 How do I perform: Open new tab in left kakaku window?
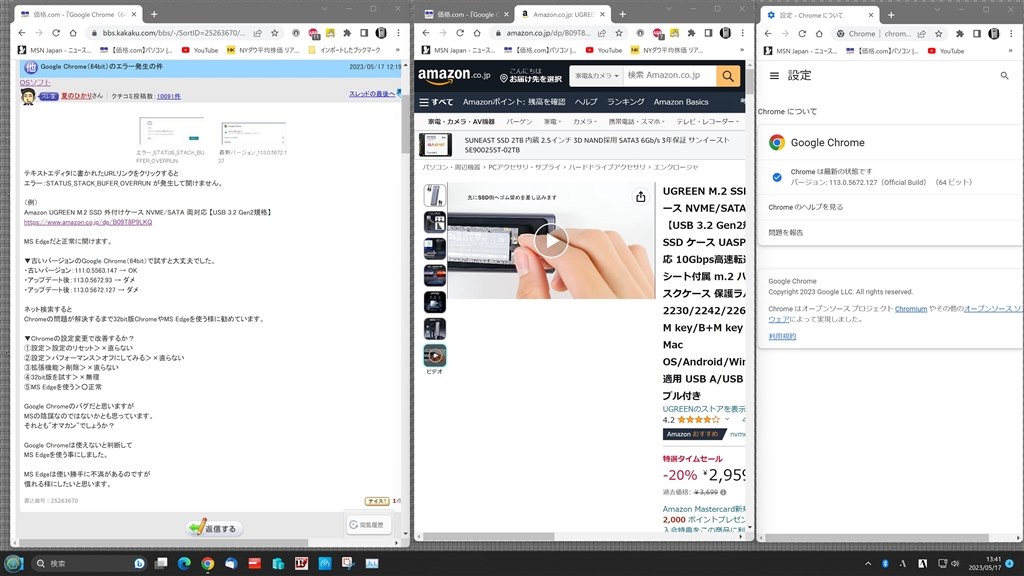pyautogui.click(x=154, y=14)
